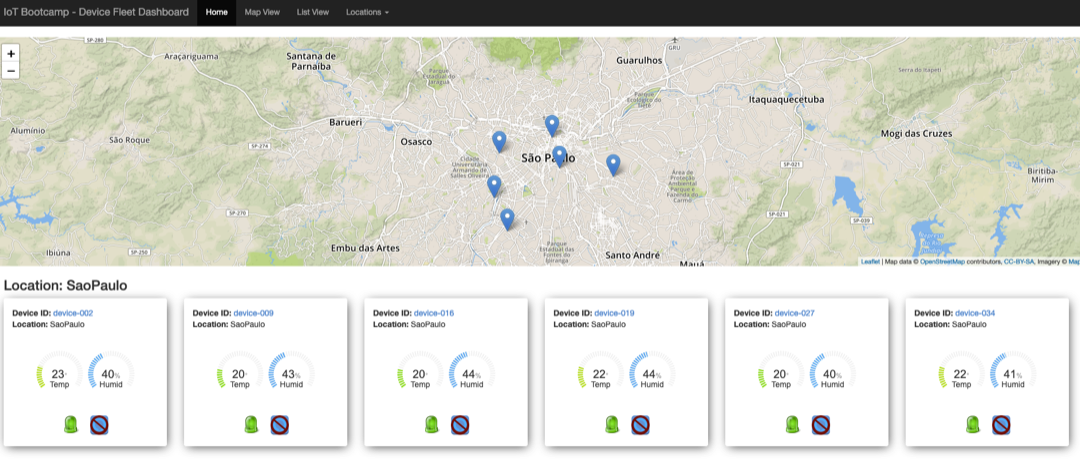Expand the Locations dropdown menu
The image size is (1080, 468).
367,12
